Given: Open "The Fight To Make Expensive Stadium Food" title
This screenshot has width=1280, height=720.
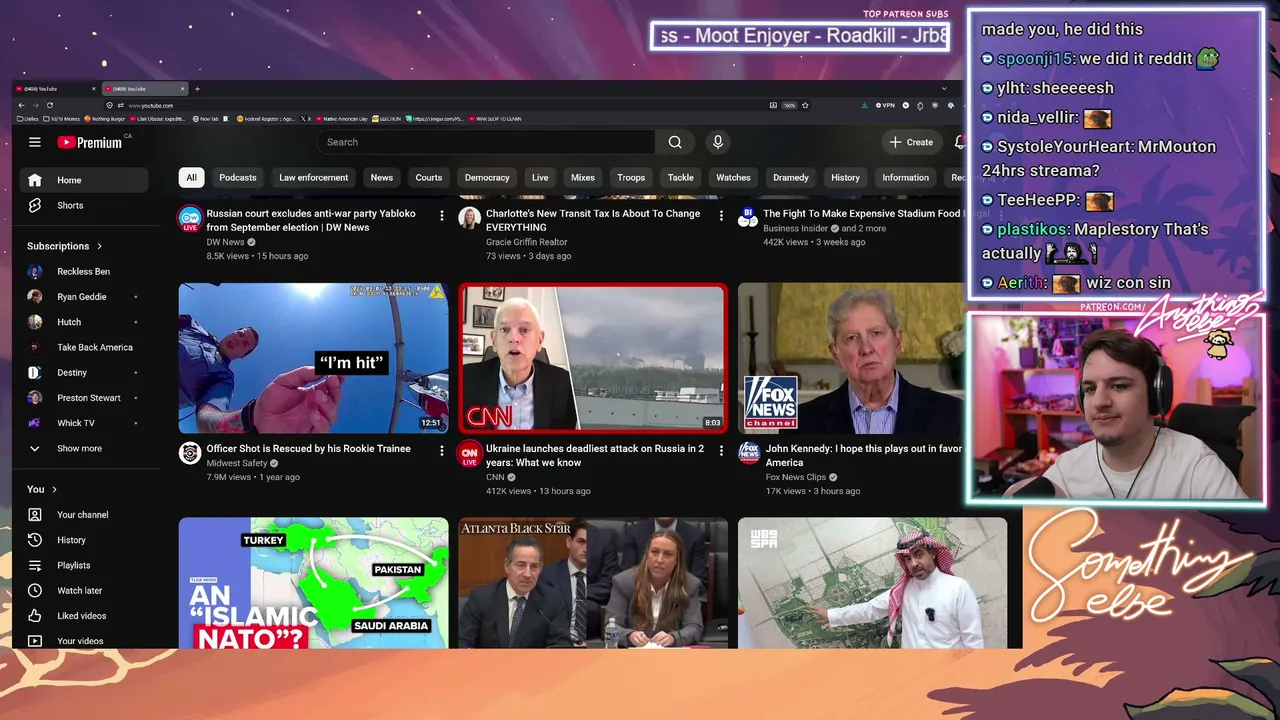Looking at the screenshot, I should point(862,214).
